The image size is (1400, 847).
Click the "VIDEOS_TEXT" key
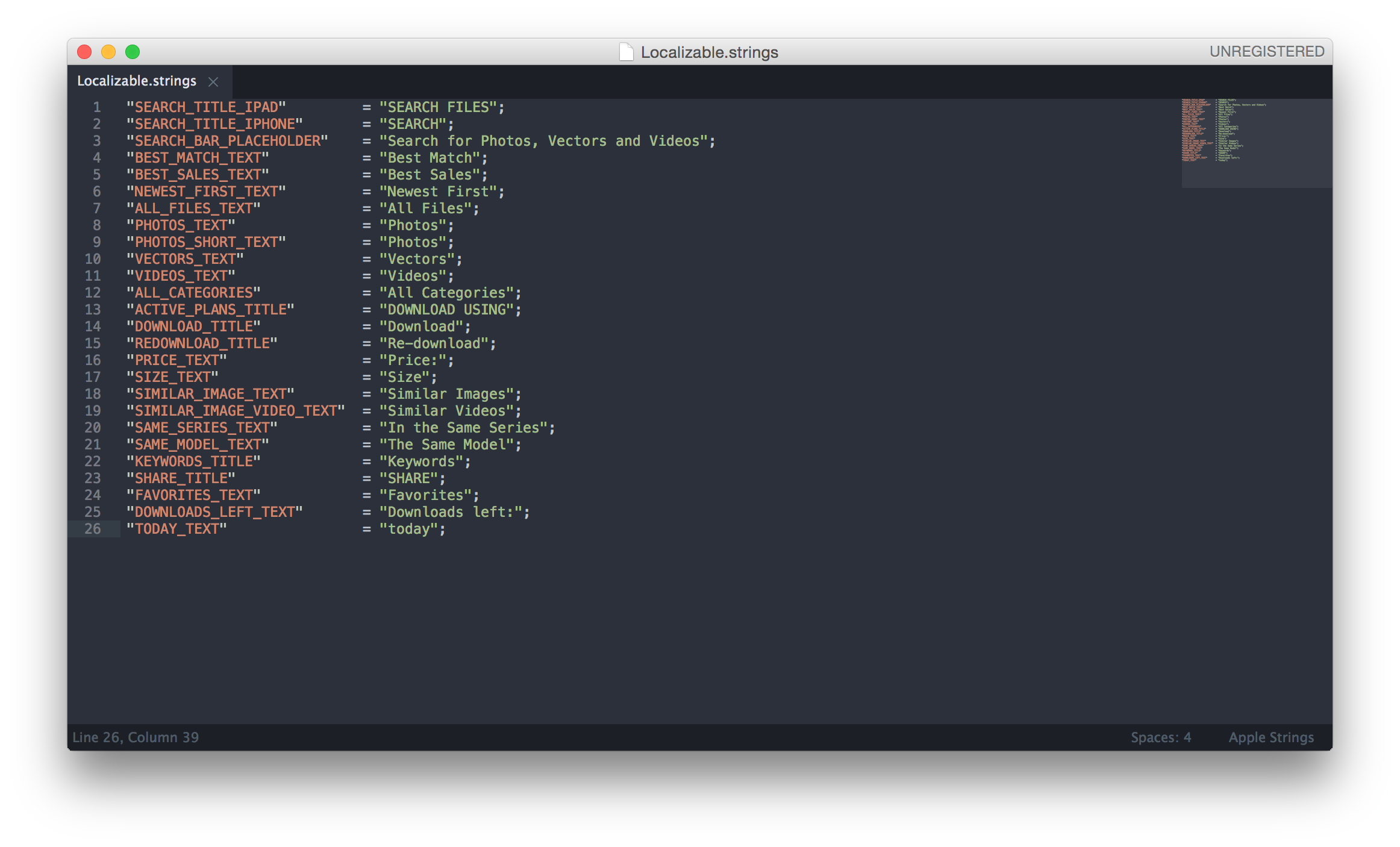pyautogui.click(x=181, y=275)
